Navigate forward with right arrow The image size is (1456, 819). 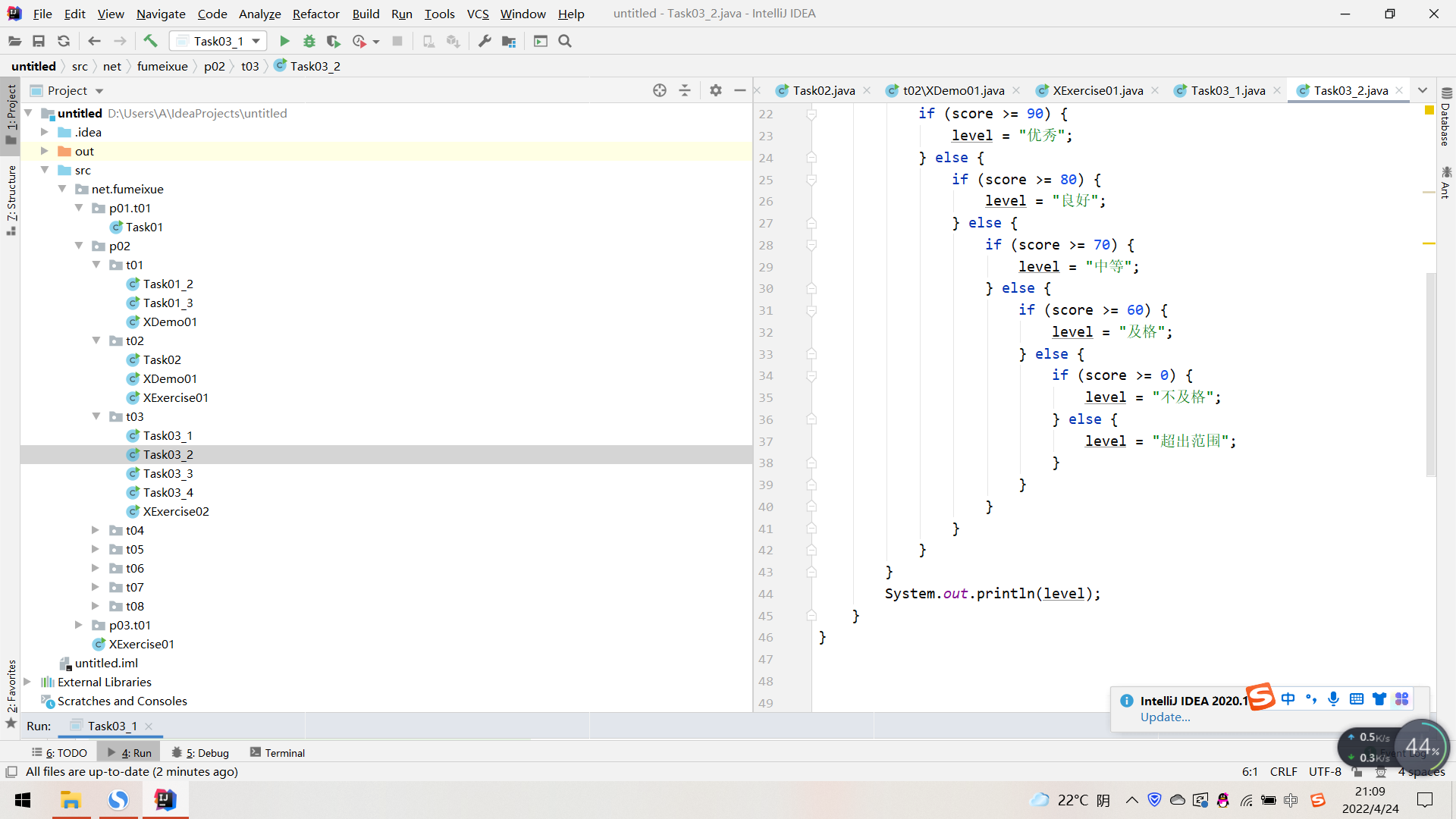(120, 41)
